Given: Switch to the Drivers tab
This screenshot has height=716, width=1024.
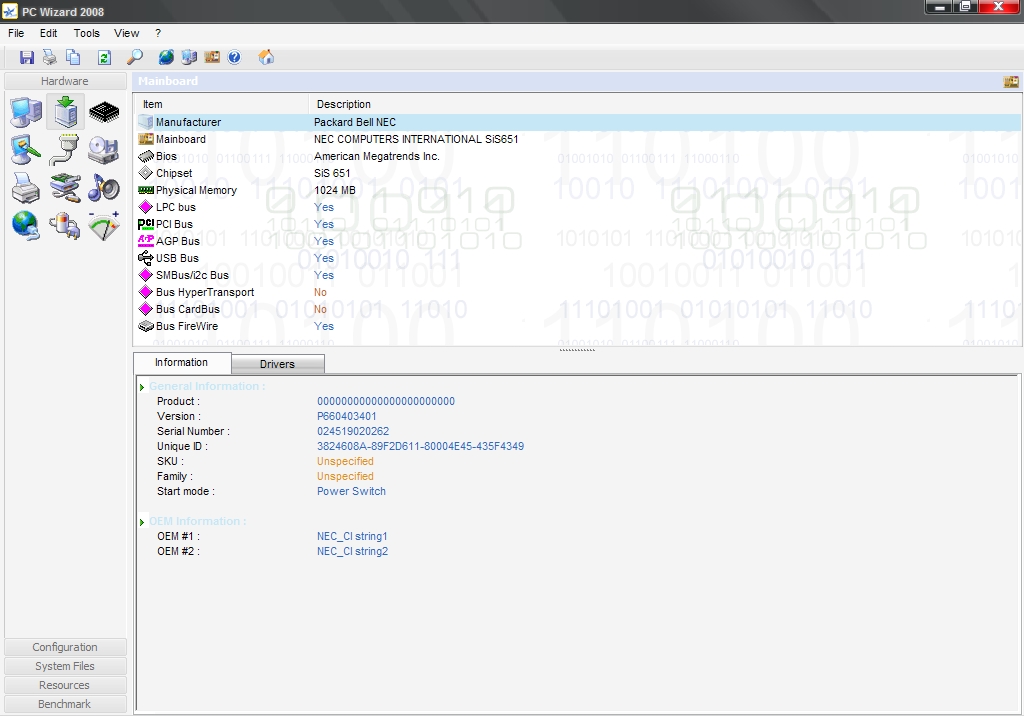Looking at the screenshot, I should pos(278,364).
